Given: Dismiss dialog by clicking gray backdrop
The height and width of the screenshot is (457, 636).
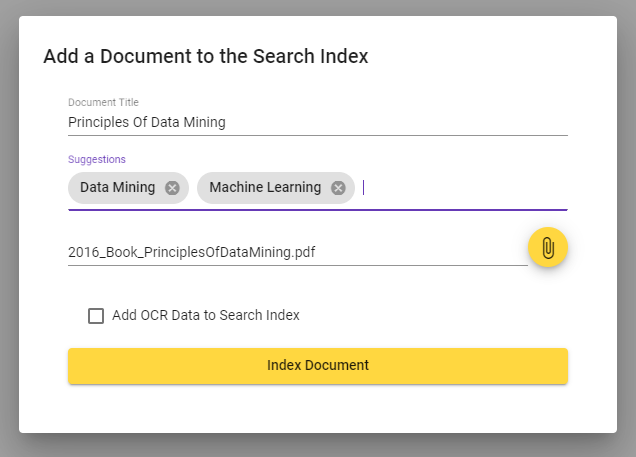Looking at the screenshot, I should click(318, 445).
